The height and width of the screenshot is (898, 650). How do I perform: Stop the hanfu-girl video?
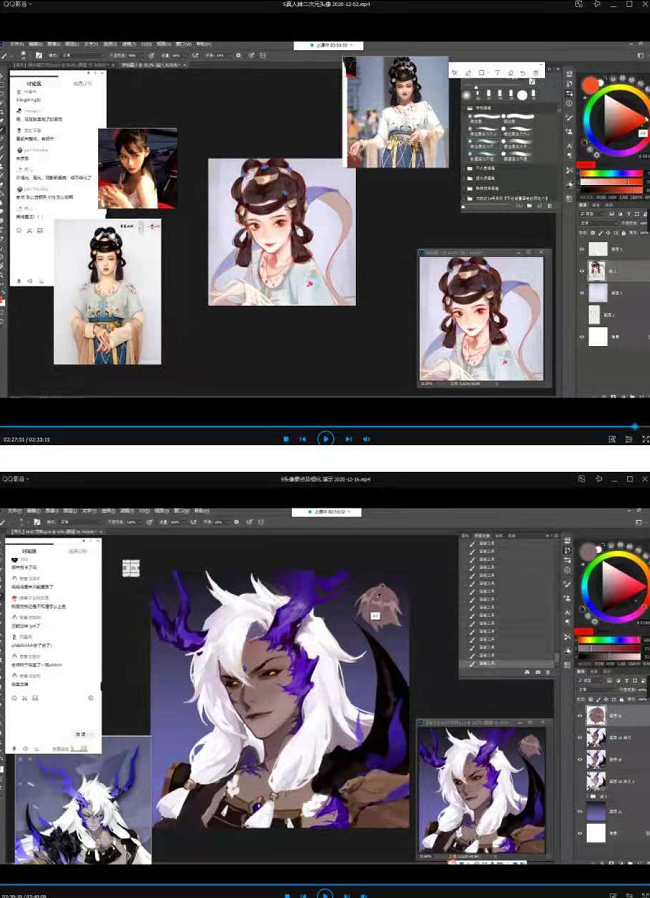tap(286, 439)
